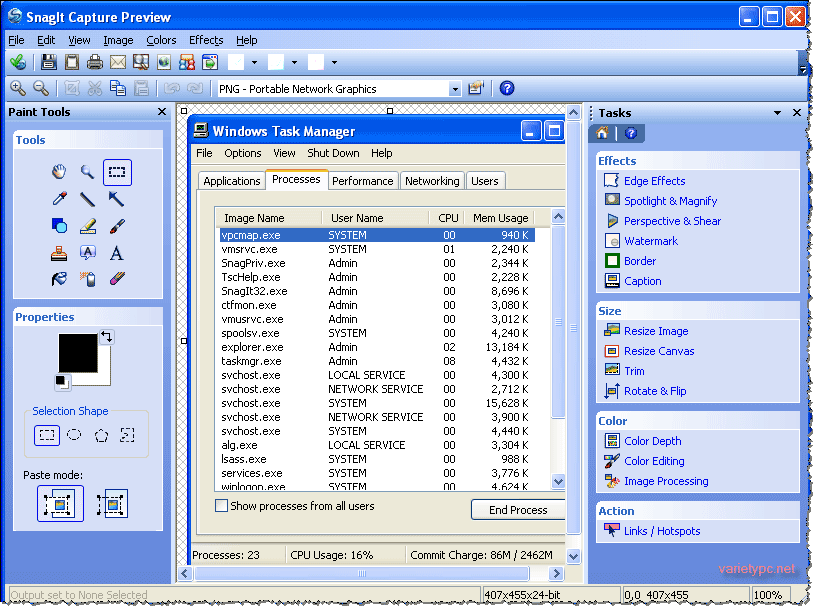Select the Highlight tool
813x606 pixels.
(x=88, y=226)
